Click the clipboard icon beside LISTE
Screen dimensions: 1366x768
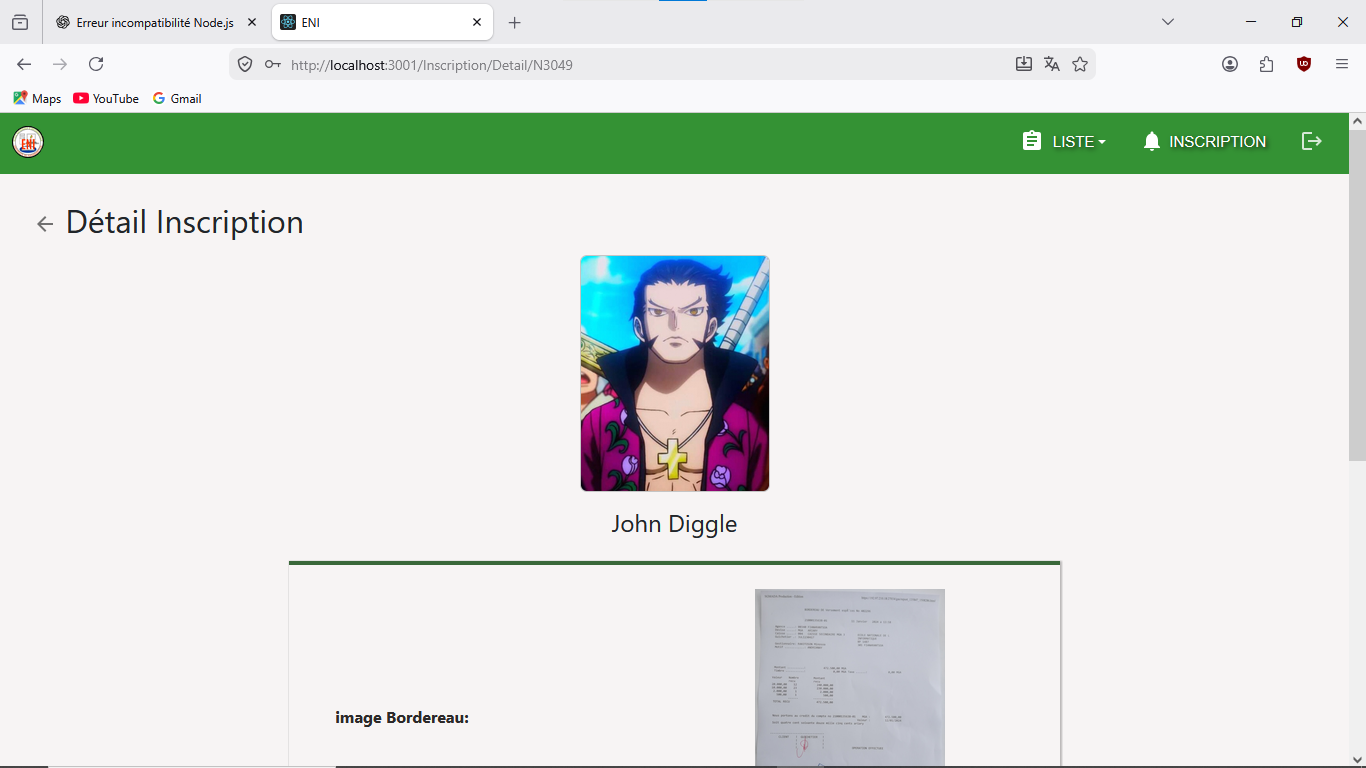coord(1032,141)
